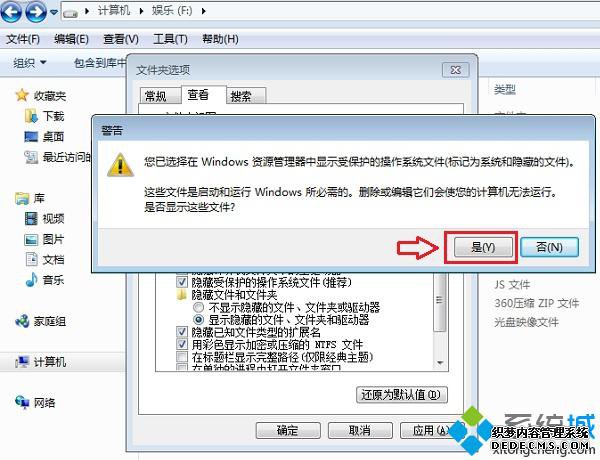The image size is (600, 460).
Task: Select 不显示隐藏的文件 radio button
Action: 199,307
